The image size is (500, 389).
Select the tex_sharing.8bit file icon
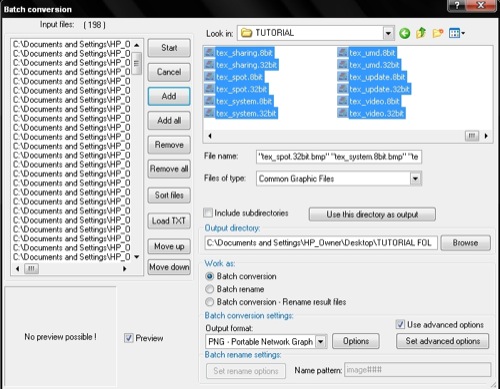209,53
